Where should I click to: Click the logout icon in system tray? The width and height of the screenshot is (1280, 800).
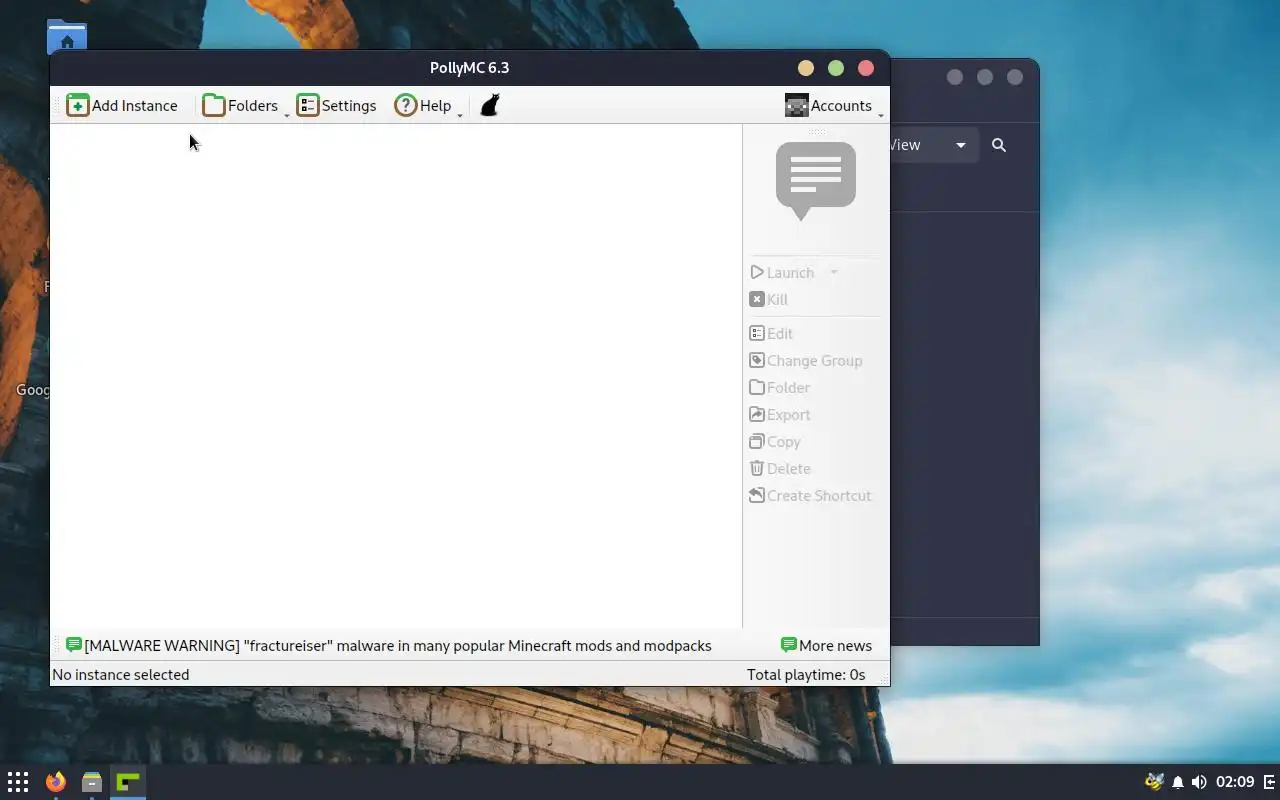pyautogui.click(x=1269, y=782)
